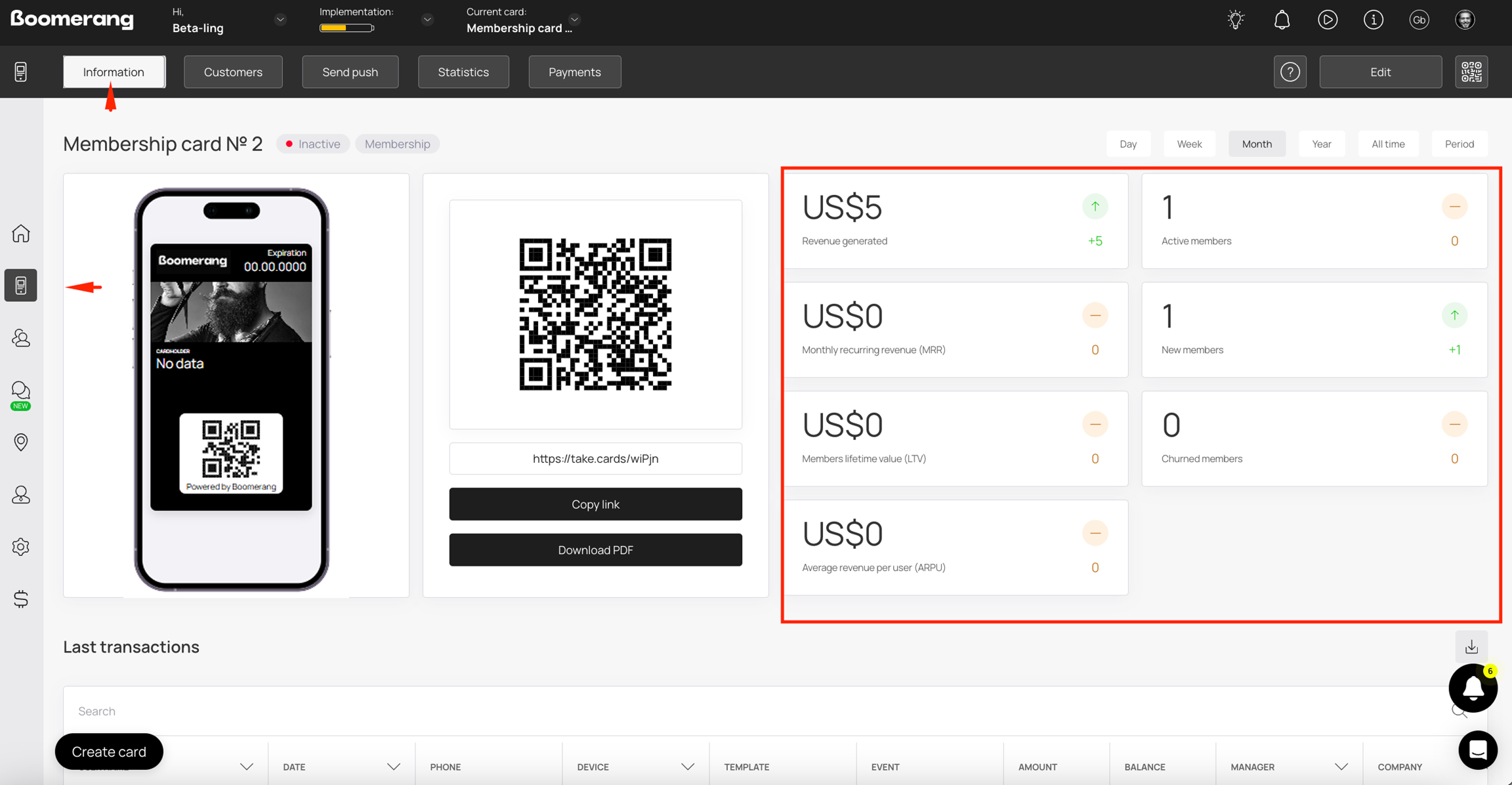The height and width of the screenshot is (785, 1512).
Task: Select the Week period filter
Action: tap(1189, 144)
